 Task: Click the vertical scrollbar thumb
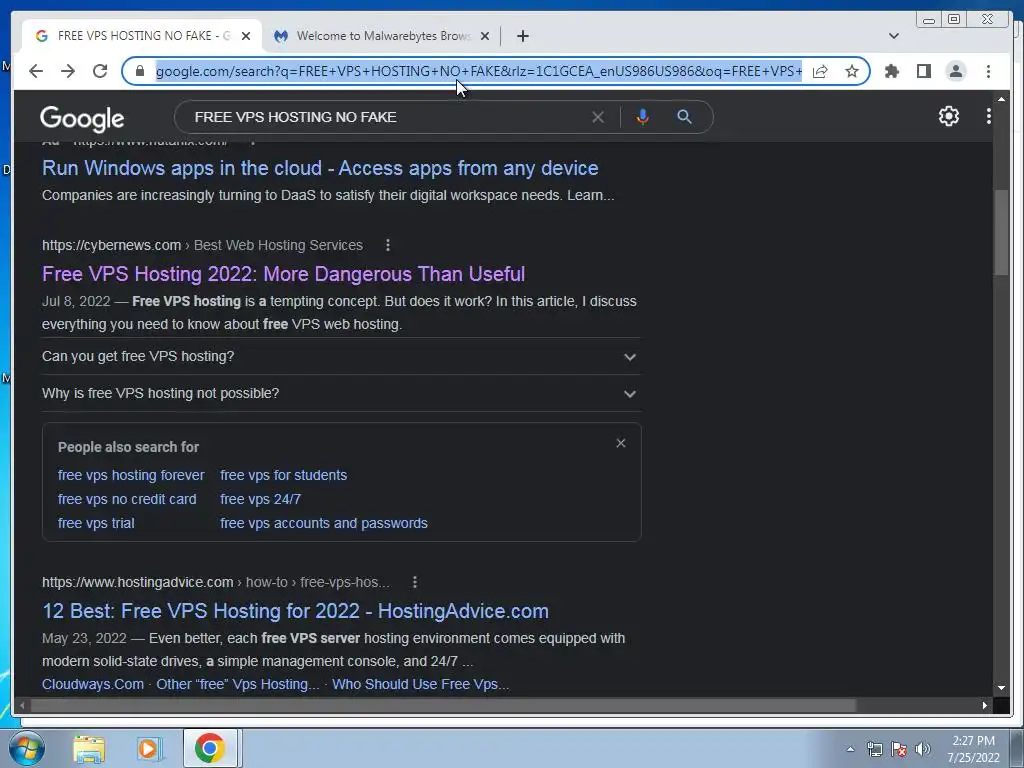click(x=1001, y=232)
